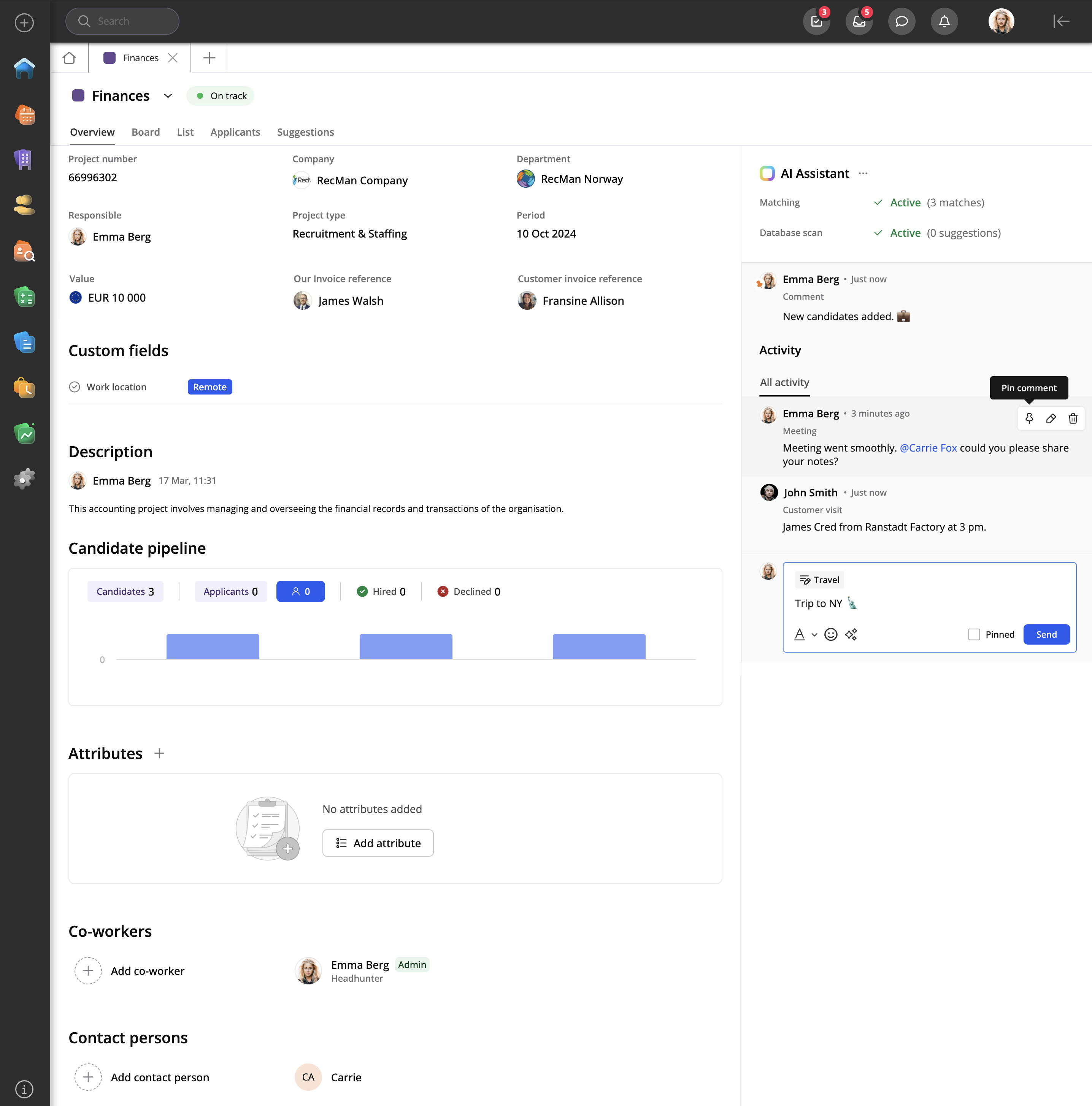Screen dimensions: 1092x1106
Task: Open the blue home icon in the sidebar
Action: click(x=24, y=69)
